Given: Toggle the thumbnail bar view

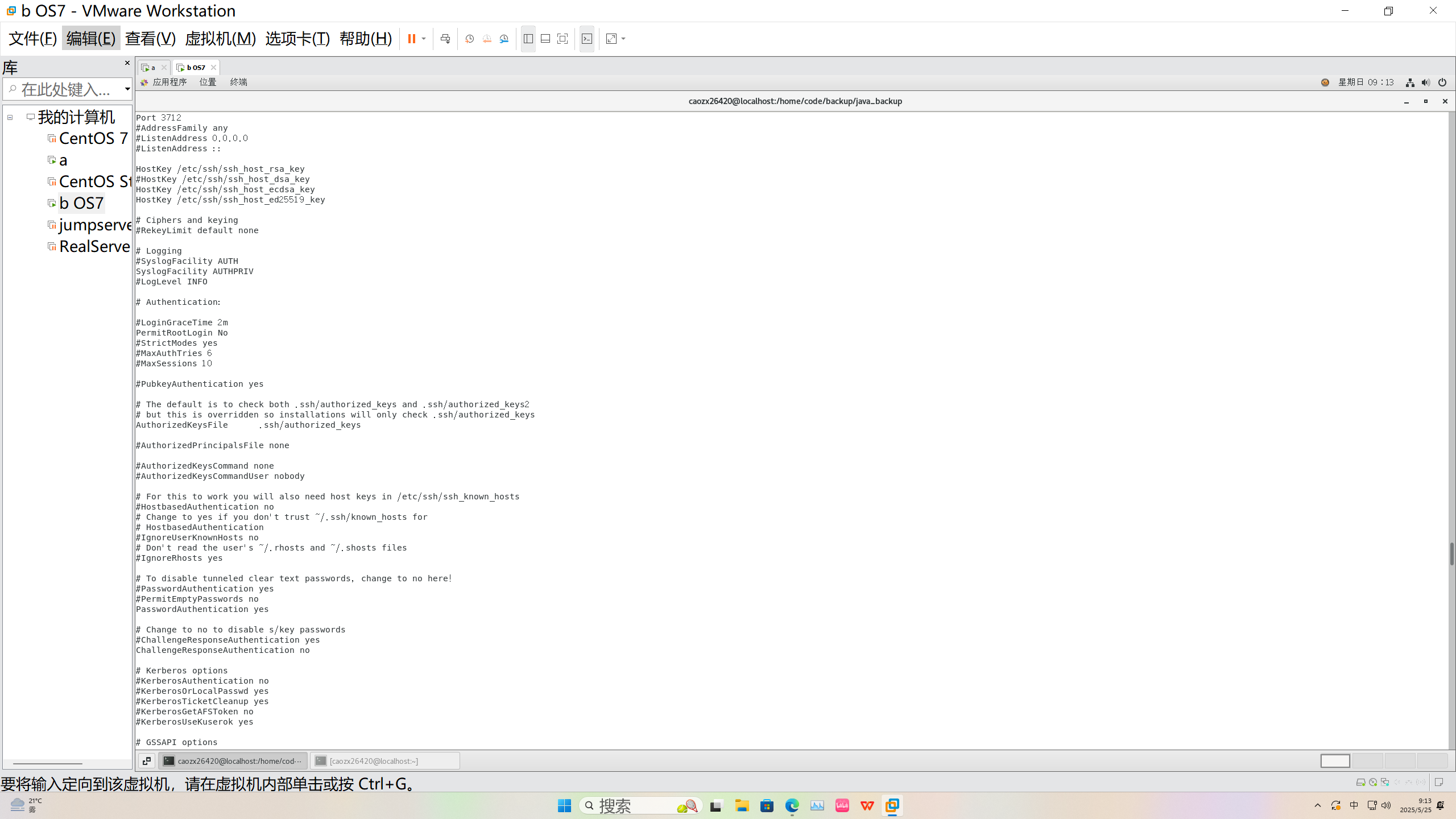Looking at the screenshot, I should tap(545, 39).
